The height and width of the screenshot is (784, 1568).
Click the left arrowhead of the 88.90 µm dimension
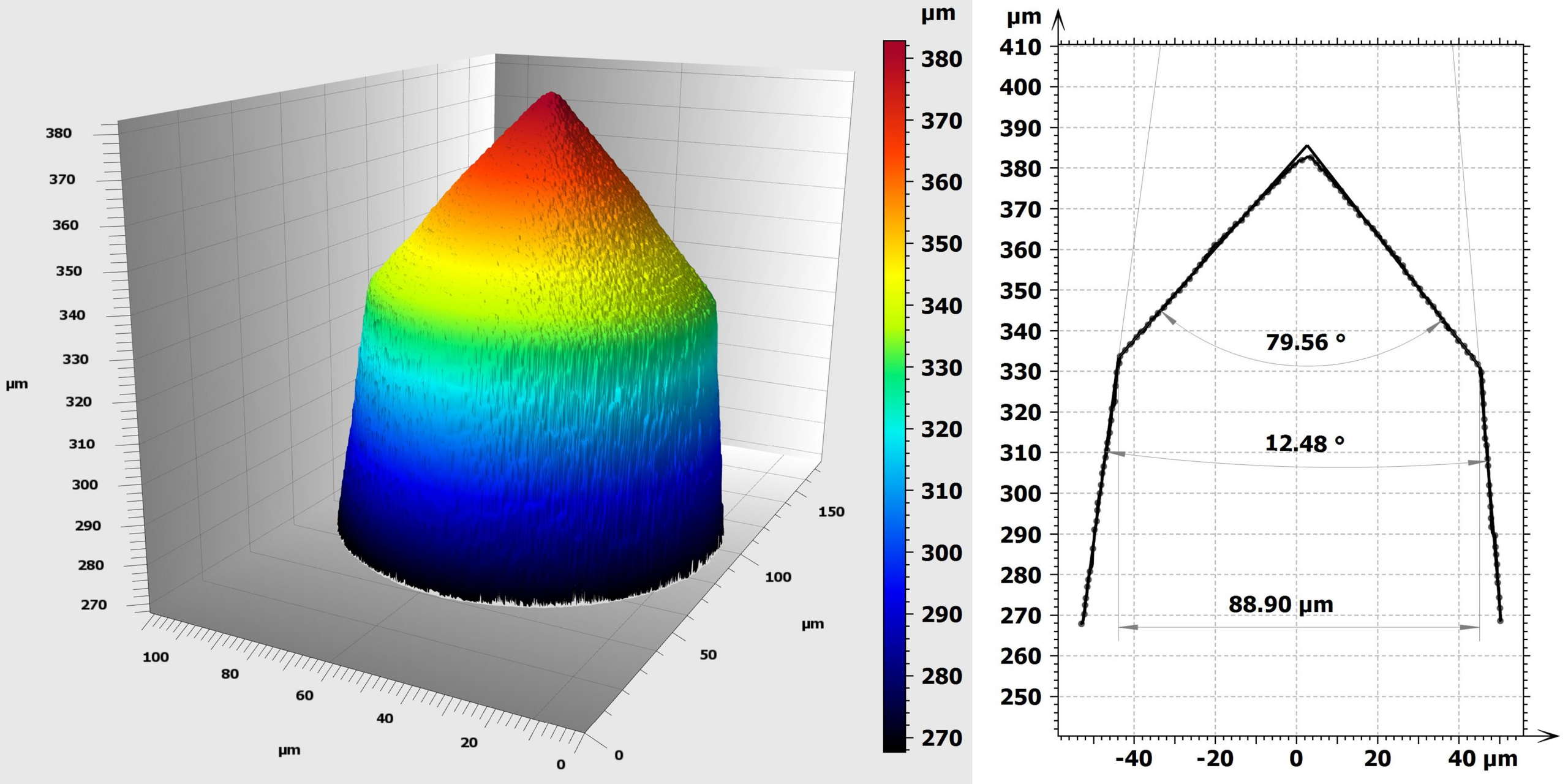click(x=1128, y=627)
